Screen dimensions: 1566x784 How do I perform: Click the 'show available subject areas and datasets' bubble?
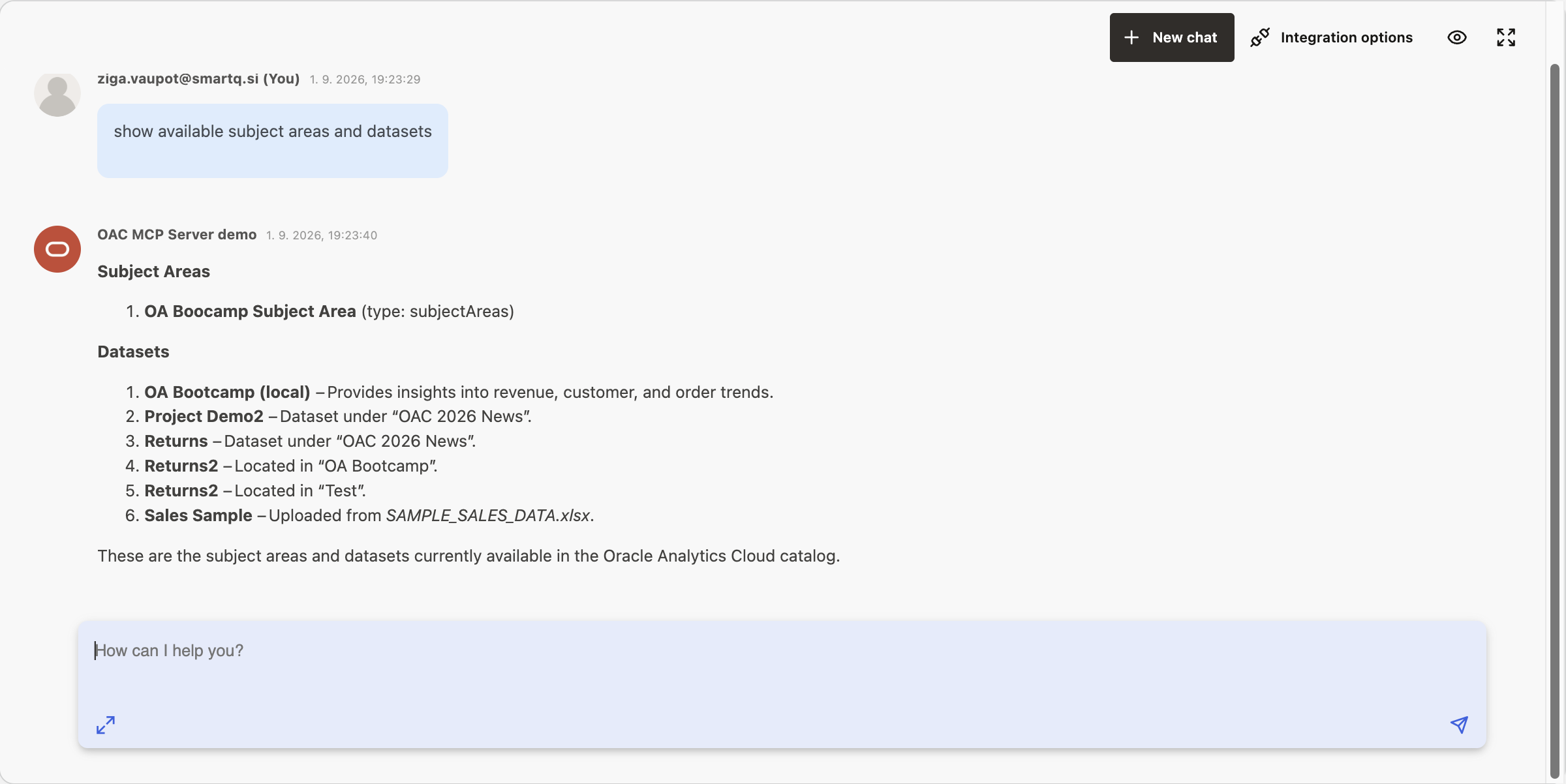pyautogui.click(x=273, y=141)
